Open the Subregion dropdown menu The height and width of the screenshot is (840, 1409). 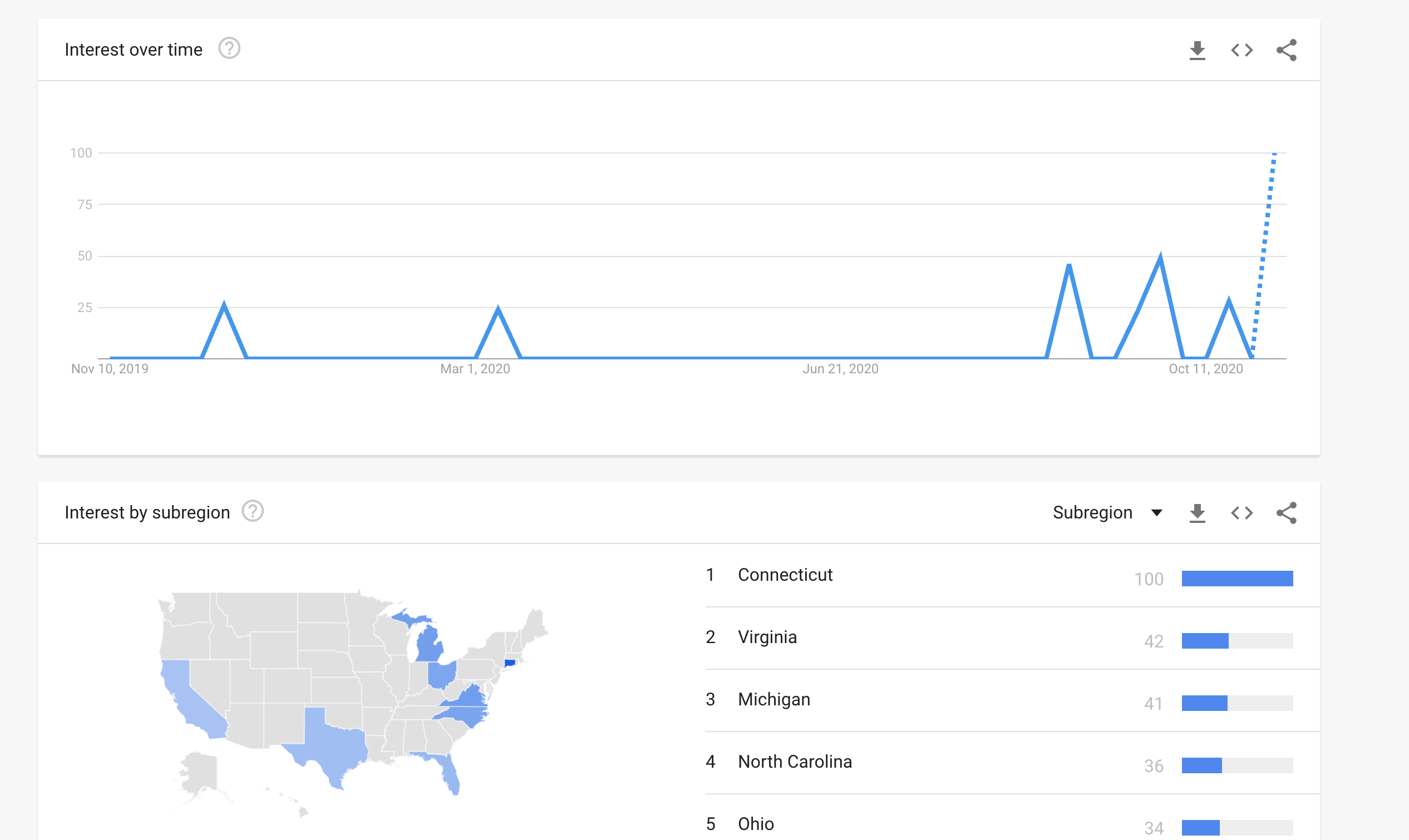1107,513
